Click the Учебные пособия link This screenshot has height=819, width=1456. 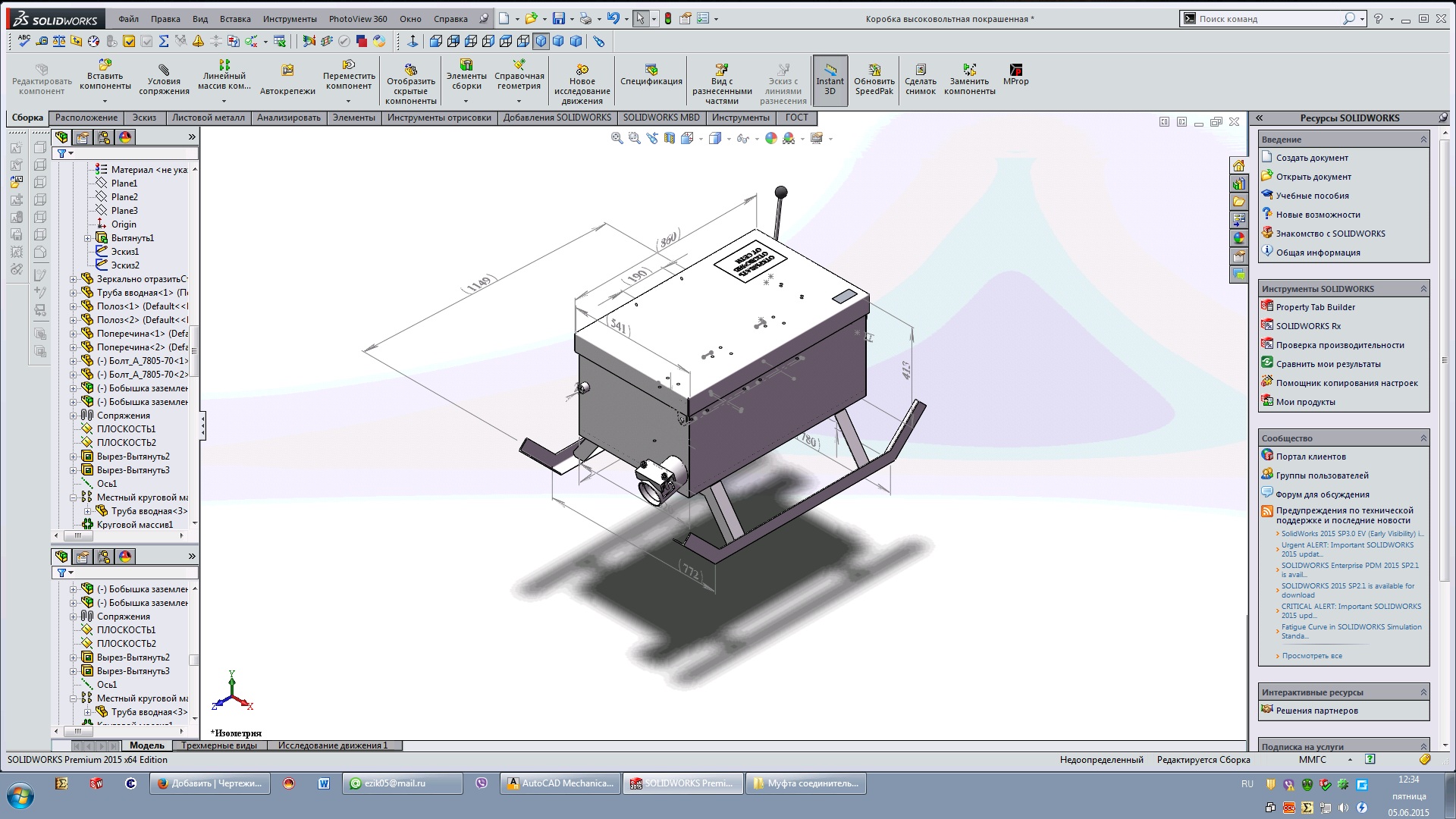[1313, 194]
